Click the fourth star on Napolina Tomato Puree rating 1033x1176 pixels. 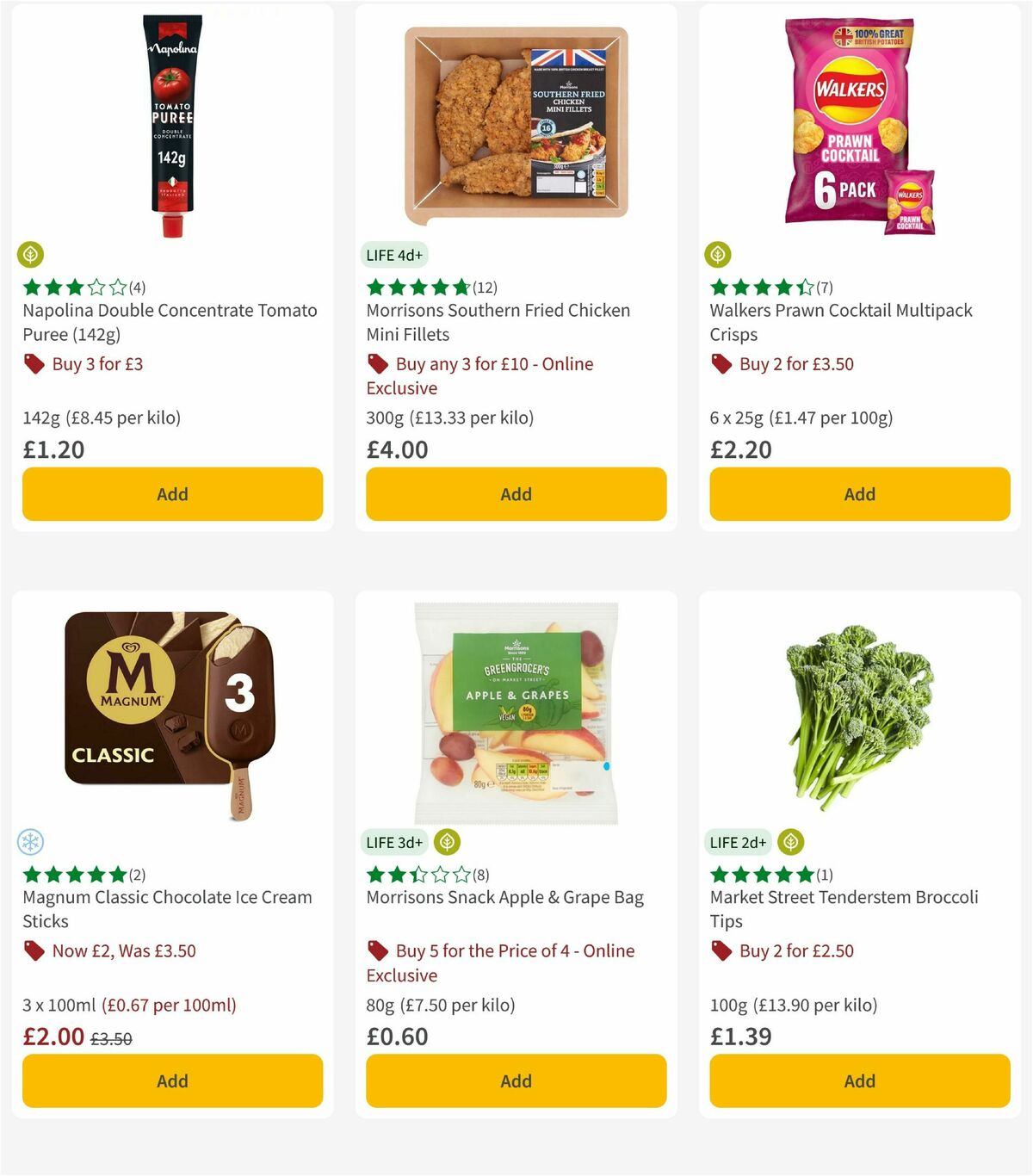[96, 287]
